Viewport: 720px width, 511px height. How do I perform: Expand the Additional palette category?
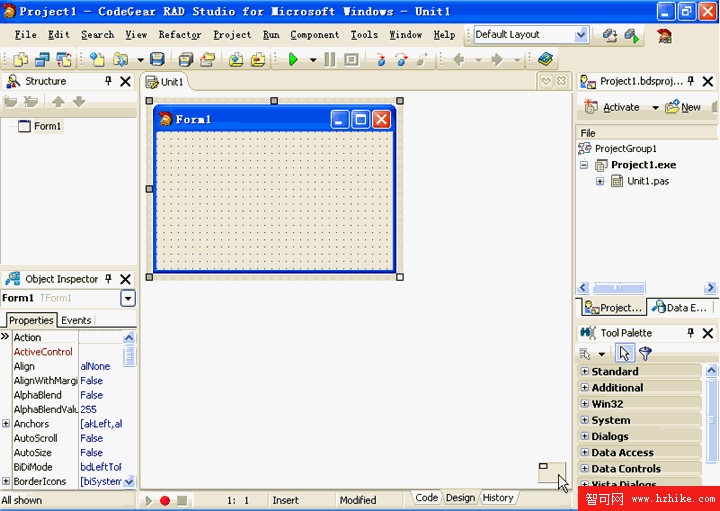(x=585, y=387)
